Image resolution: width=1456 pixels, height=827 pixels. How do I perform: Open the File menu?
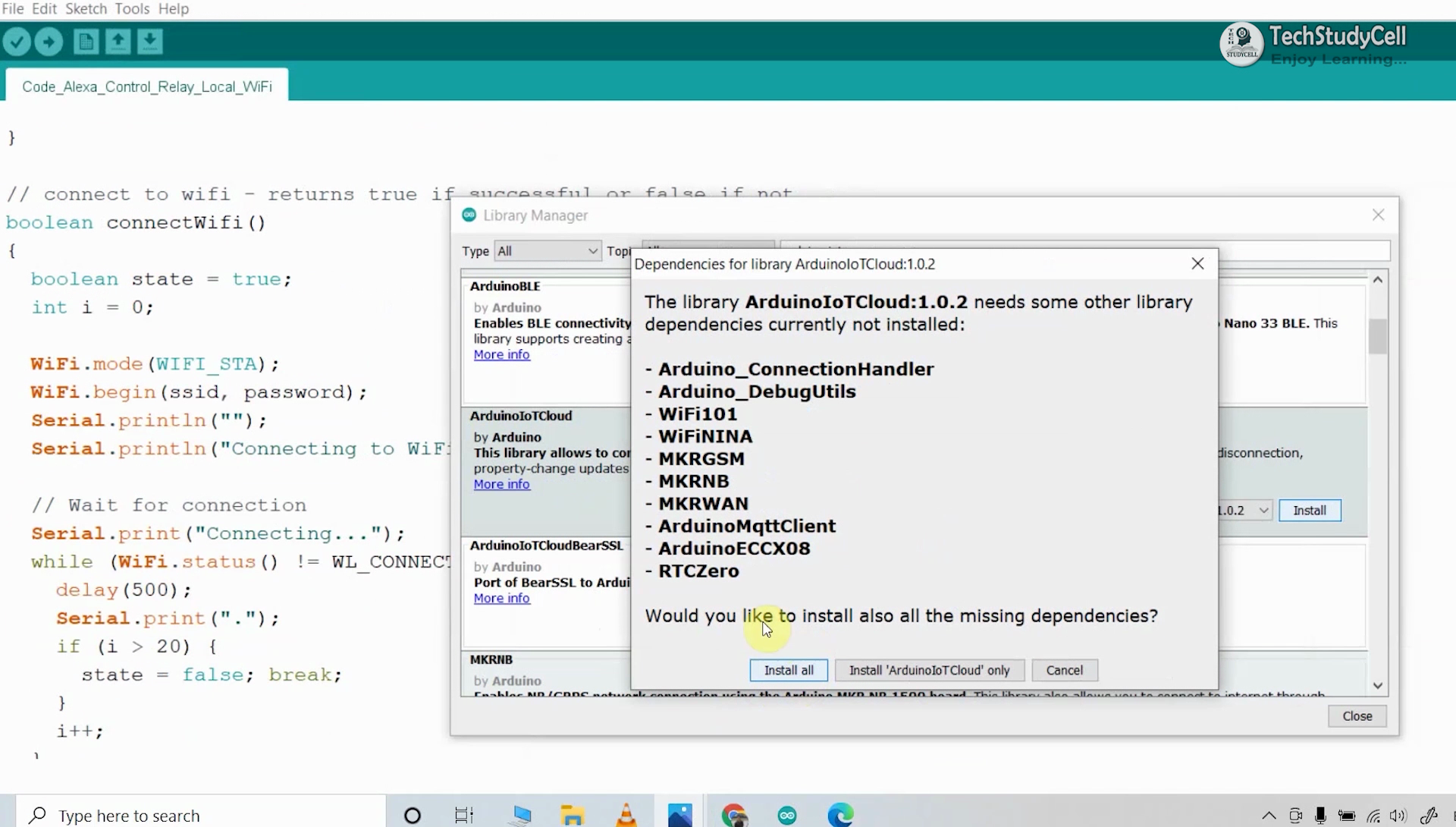[12, 8]
